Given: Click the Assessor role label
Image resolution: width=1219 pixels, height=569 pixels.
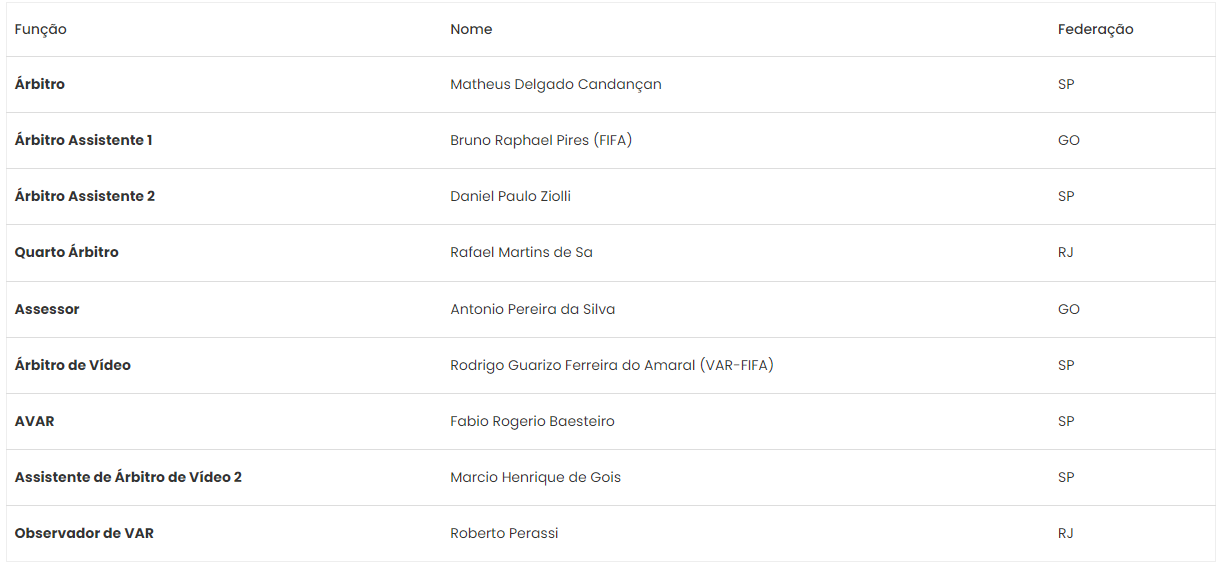Looking at the screenshot, I should pyautogui.click(x=47, y=309).
